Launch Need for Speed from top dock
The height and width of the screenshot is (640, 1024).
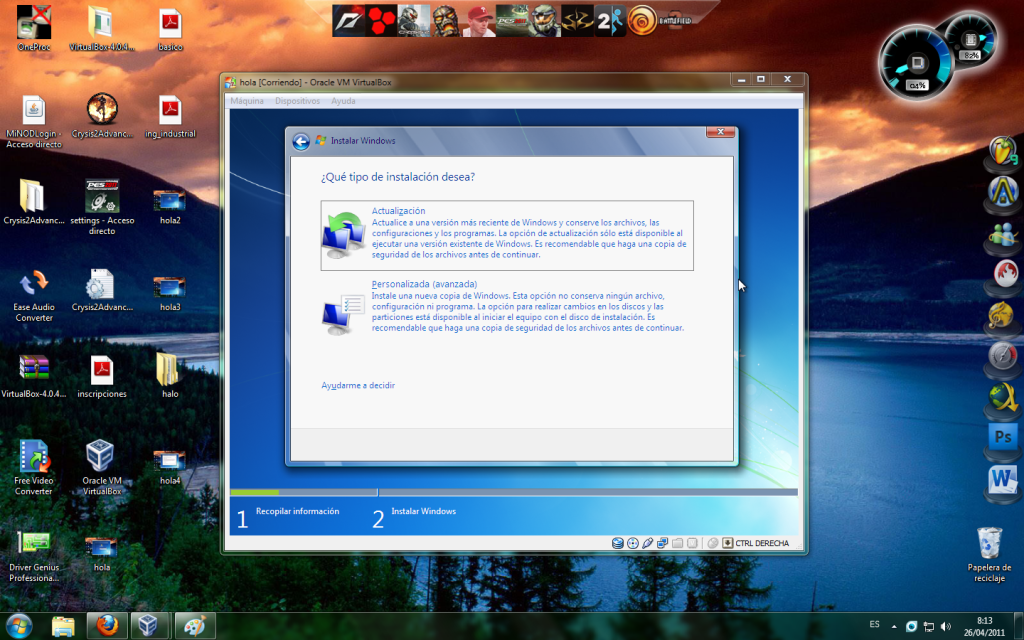point(348,21)
